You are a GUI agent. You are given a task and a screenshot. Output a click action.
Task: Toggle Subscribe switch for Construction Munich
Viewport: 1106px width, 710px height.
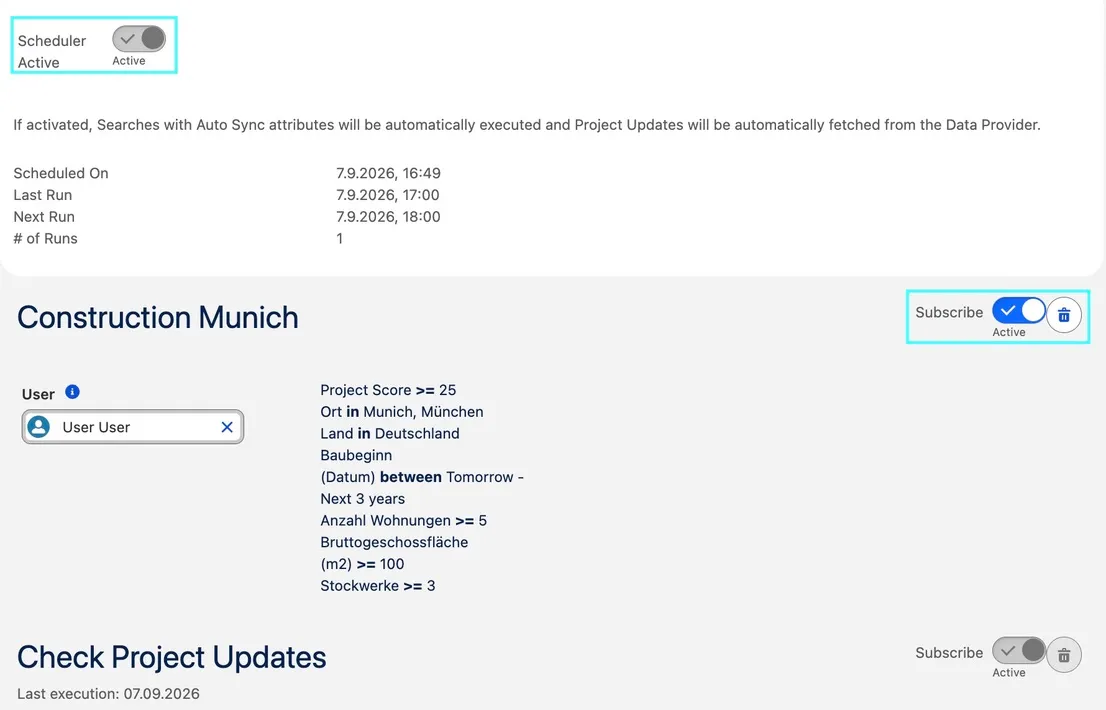pos(1019,310)
